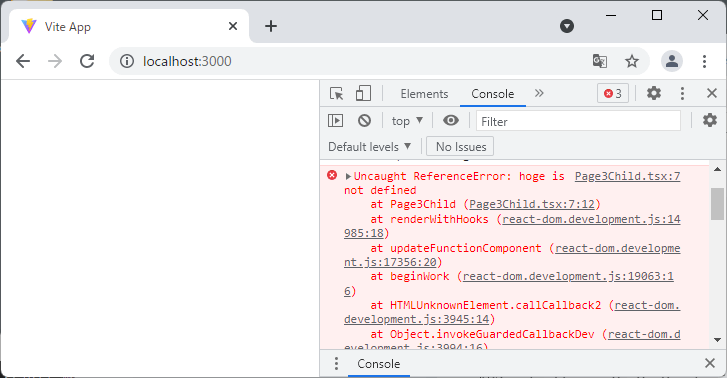Open the profile avatar menu
The image size is (727, 378).
(672, 61)
